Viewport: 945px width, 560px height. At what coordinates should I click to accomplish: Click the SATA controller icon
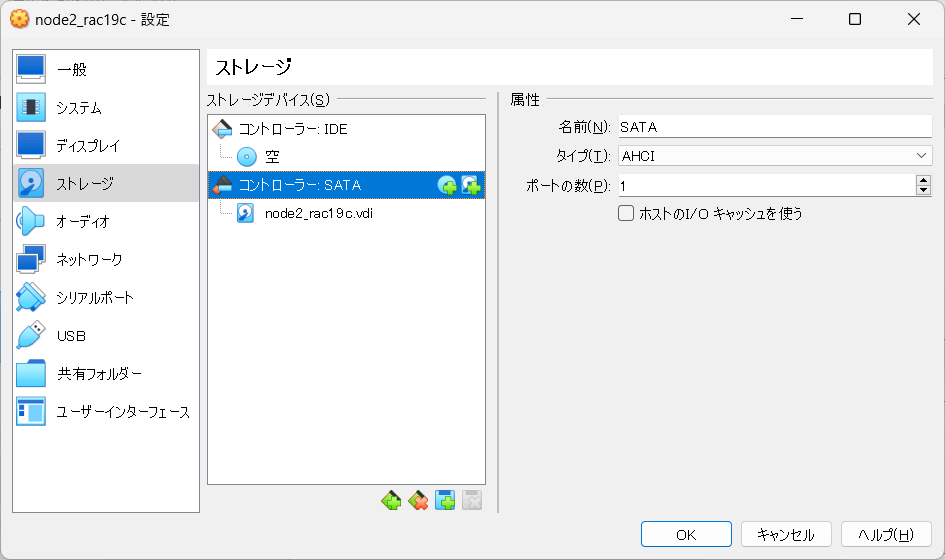tap(222, 184)
